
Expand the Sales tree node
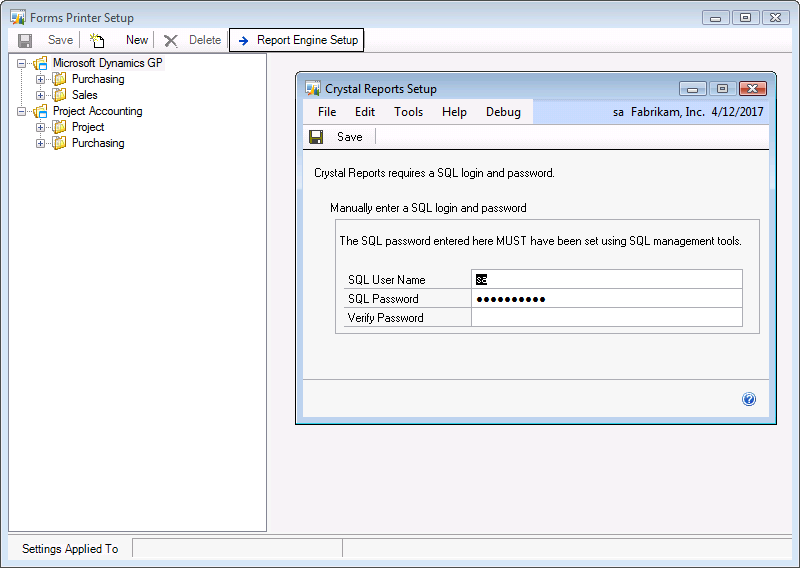click(40, 95)
